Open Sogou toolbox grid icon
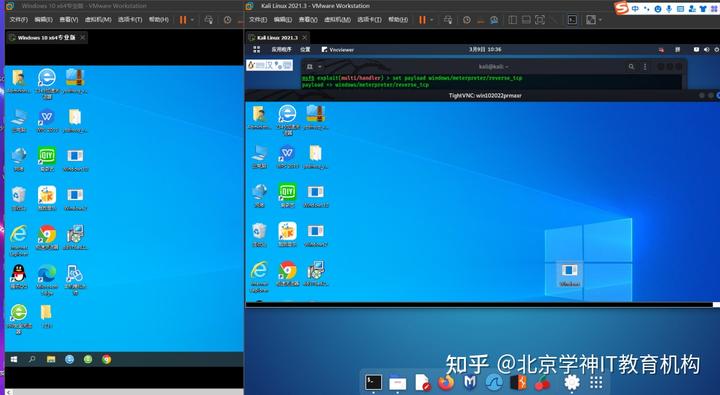 [x=714, y=8]
